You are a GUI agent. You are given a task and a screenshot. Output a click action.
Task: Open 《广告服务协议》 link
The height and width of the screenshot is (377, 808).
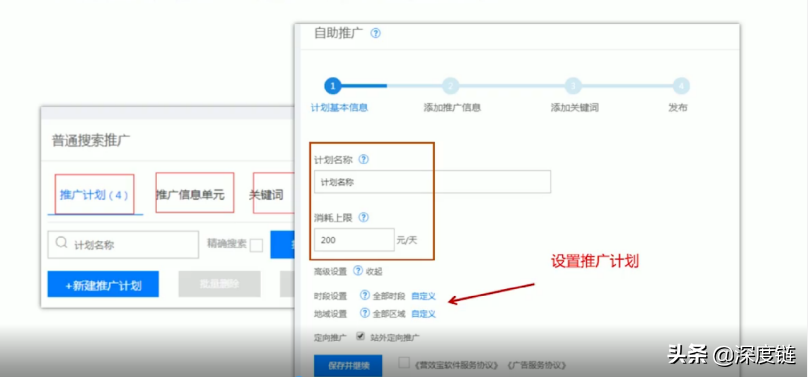click(536, 365)
